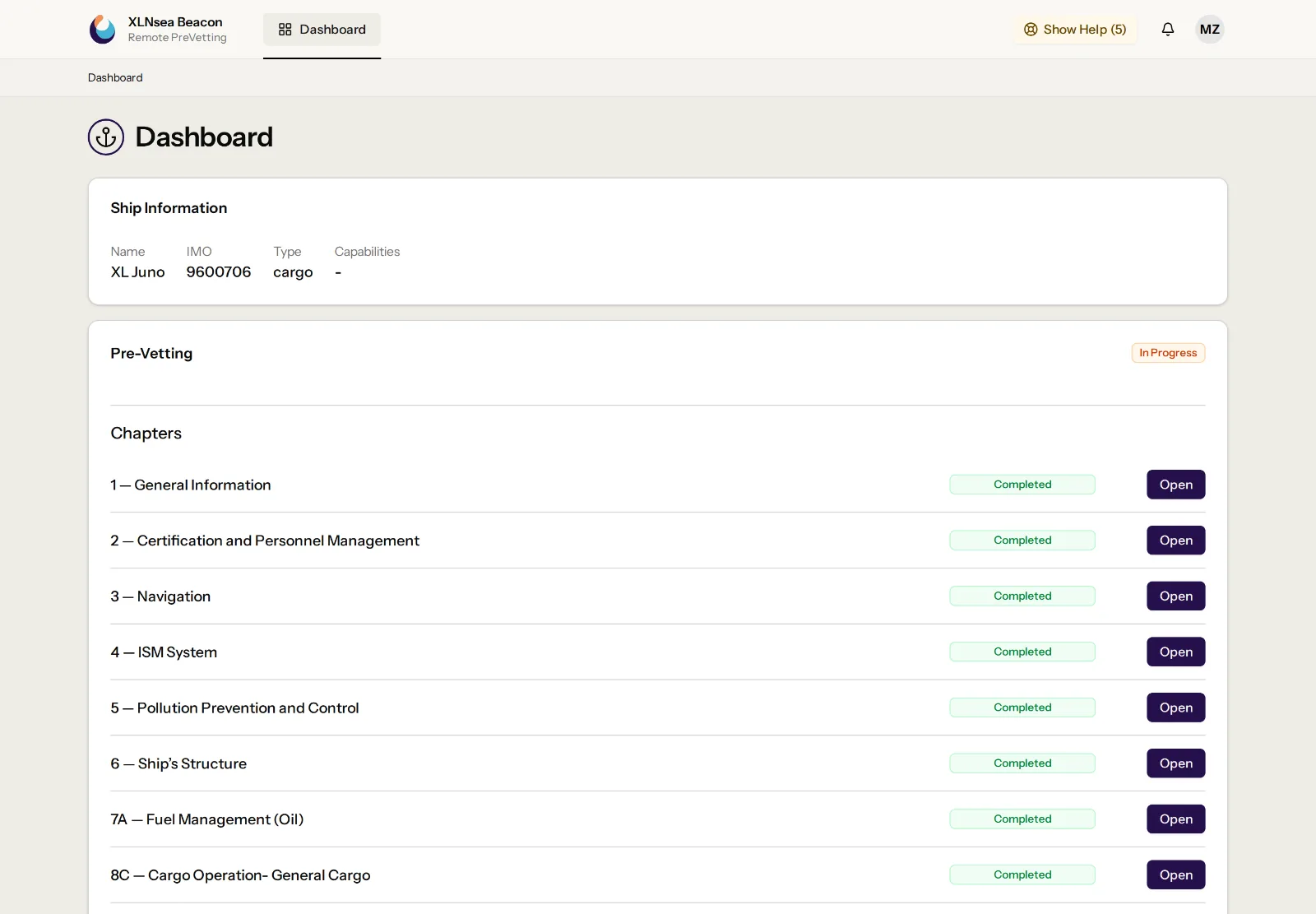
Task: Click the anchor icon beside Dashboard heading
Action: click(x=106, y=137)
